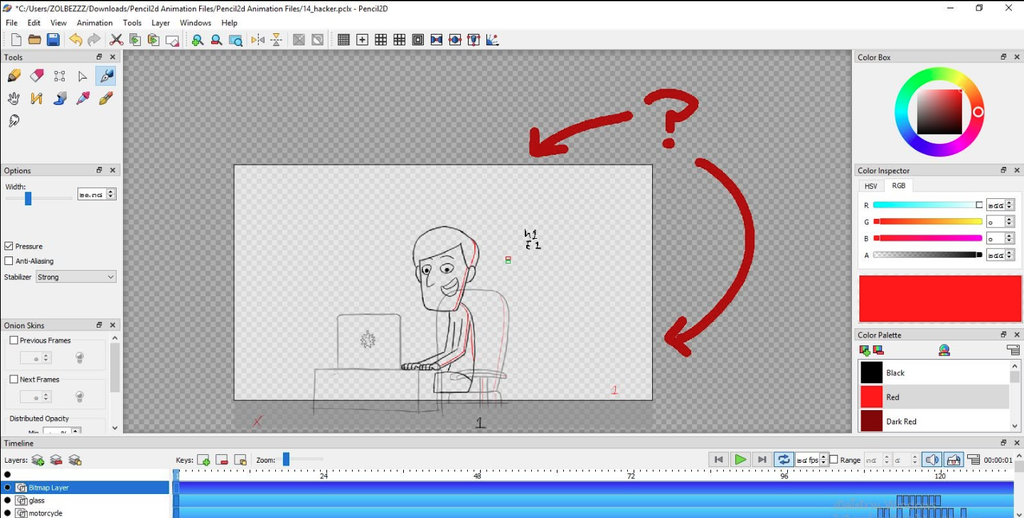Select the Eraser tool
The width and height of the screenshot is (1024, 518).
pyautogui.click(x=37, y=76)
